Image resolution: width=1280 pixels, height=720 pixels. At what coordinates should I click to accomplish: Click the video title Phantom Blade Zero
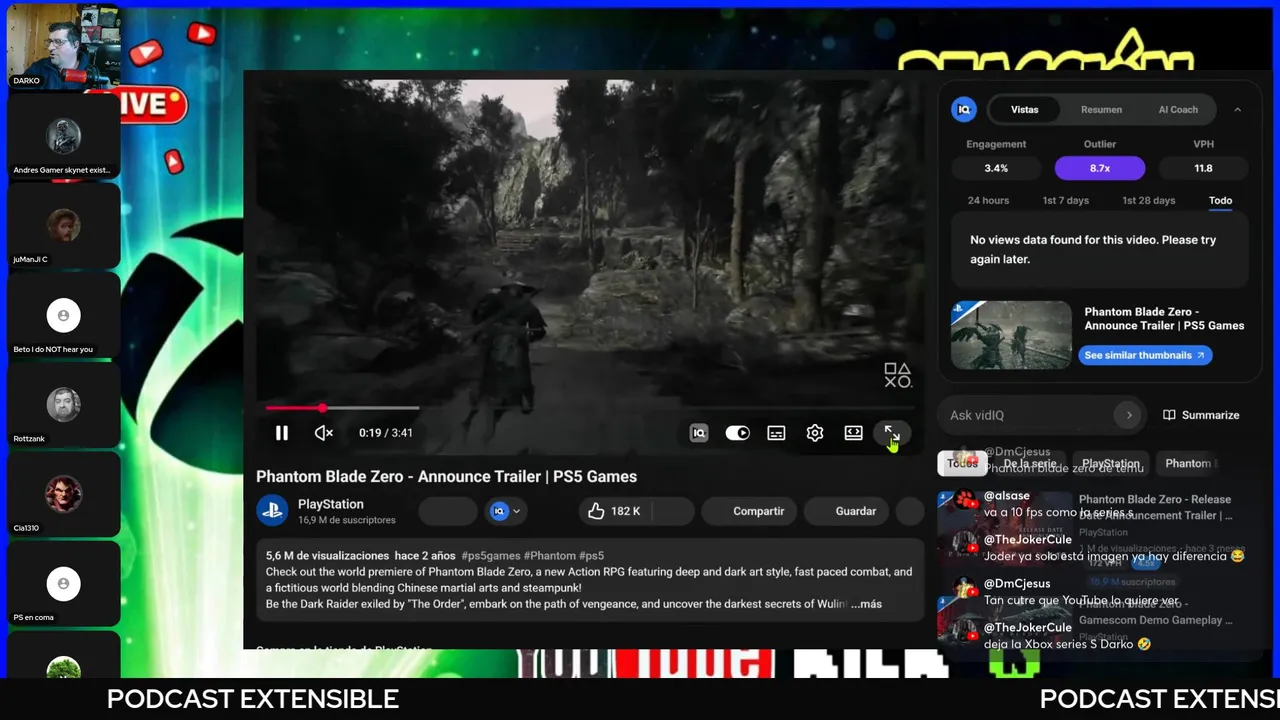[x=446, y=477]
